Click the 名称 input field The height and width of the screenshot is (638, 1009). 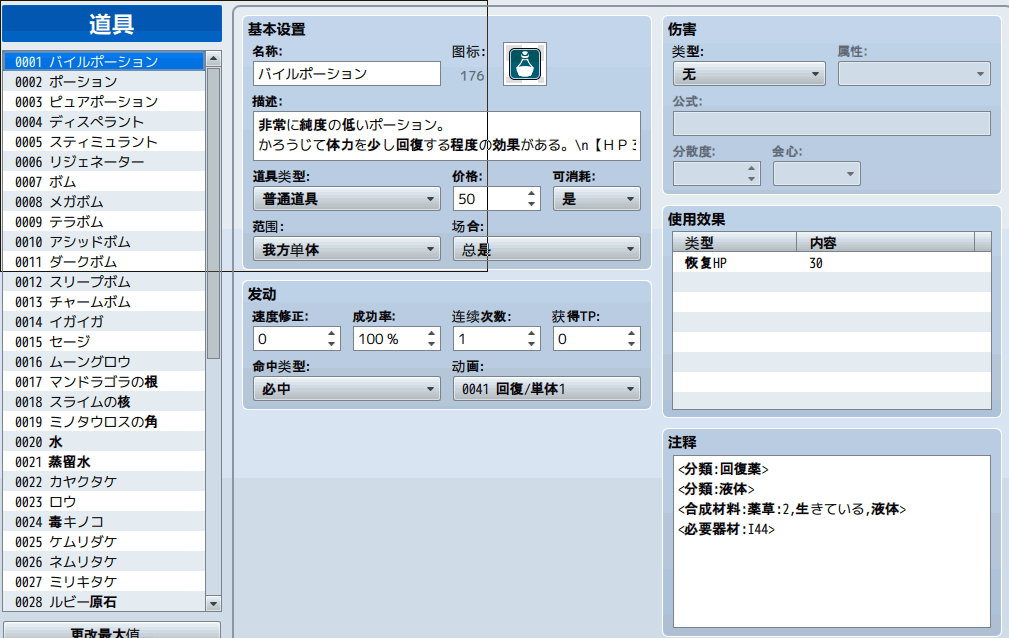click(346, 73)
